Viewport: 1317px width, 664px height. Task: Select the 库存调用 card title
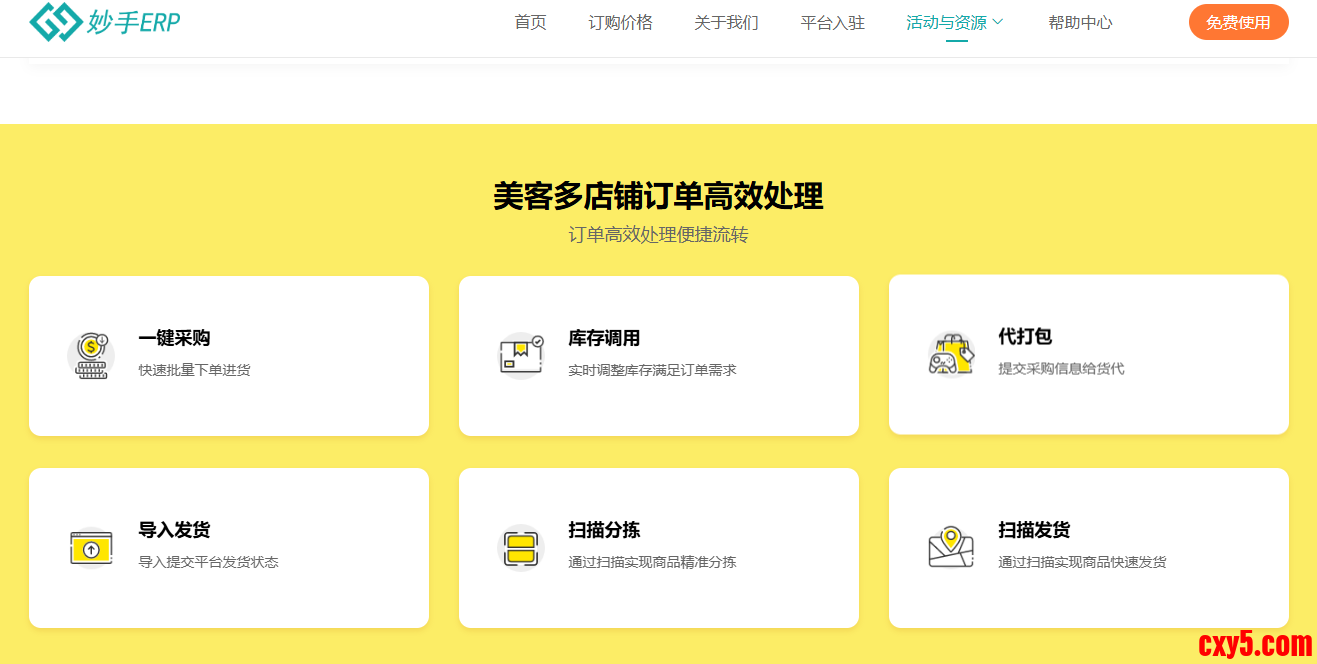[x=604, y=338]
